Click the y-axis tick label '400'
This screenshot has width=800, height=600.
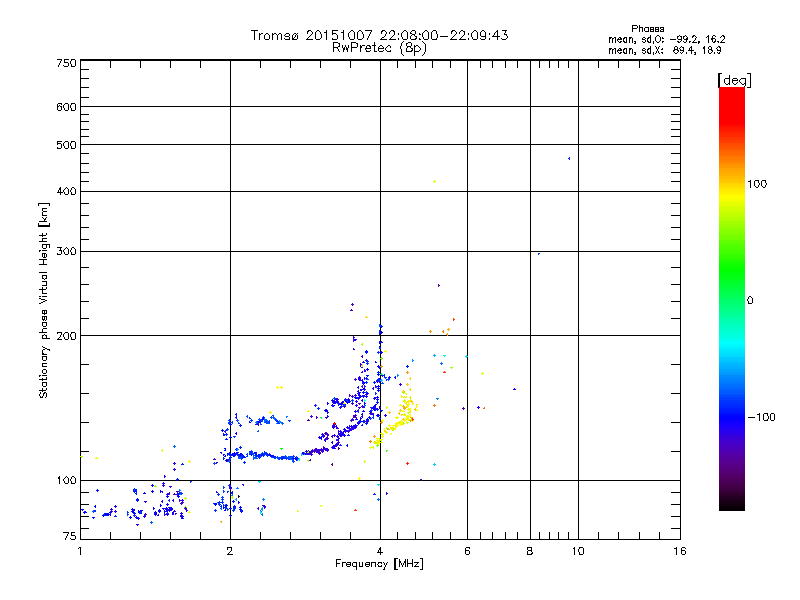pyautogui.click(x=66, y=191)
